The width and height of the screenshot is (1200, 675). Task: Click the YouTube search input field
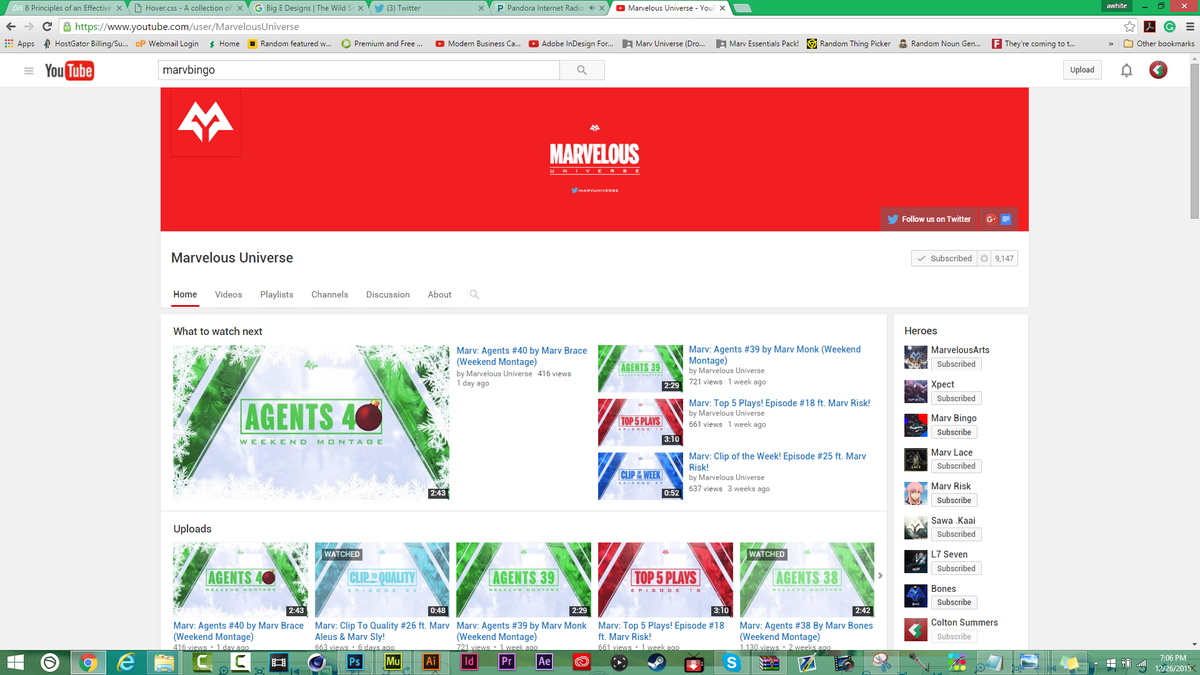click(359, 70)
